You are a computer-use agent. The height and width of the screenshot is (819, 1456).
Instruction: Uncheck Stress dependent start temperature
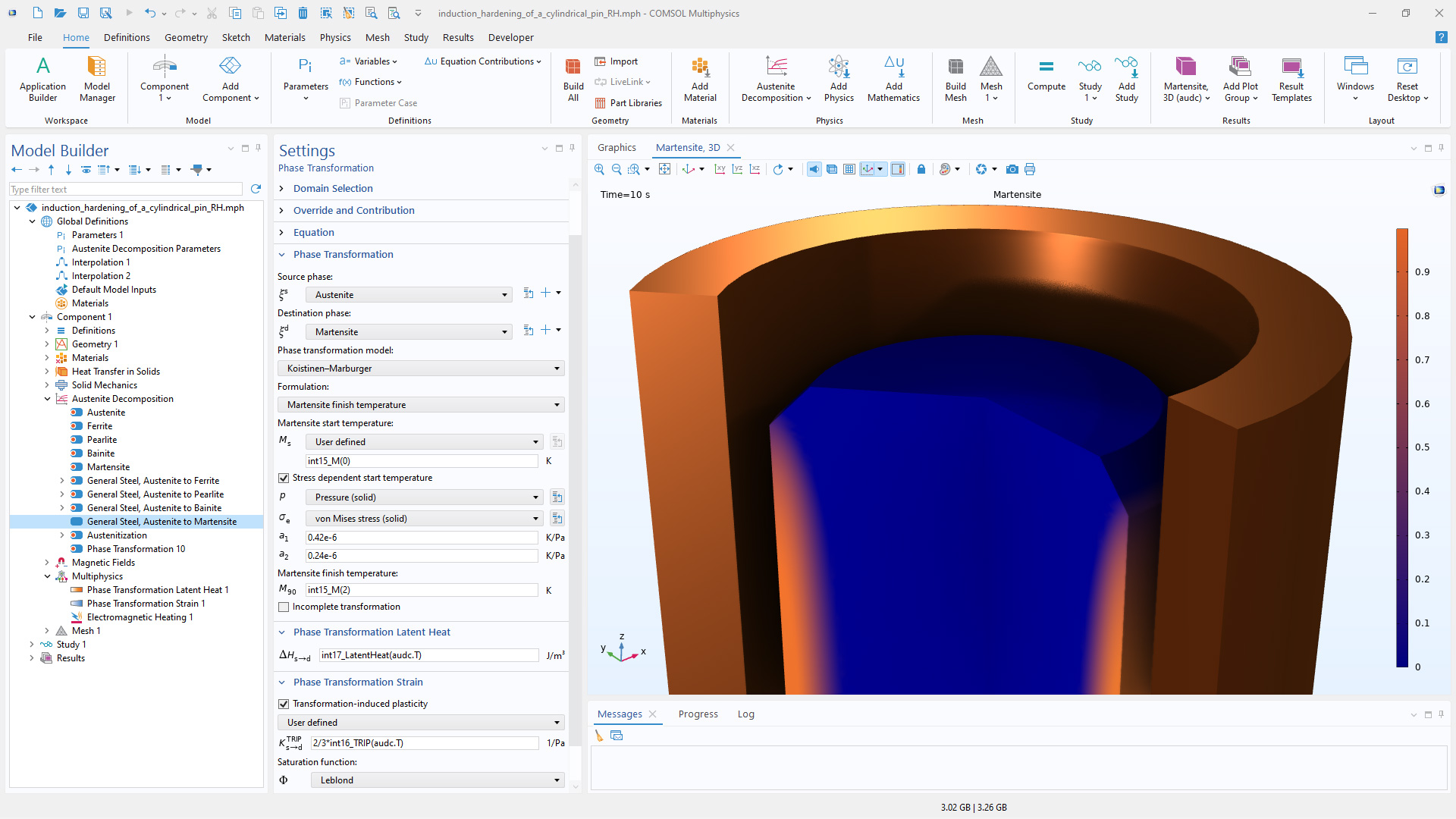tap(284, 478)
